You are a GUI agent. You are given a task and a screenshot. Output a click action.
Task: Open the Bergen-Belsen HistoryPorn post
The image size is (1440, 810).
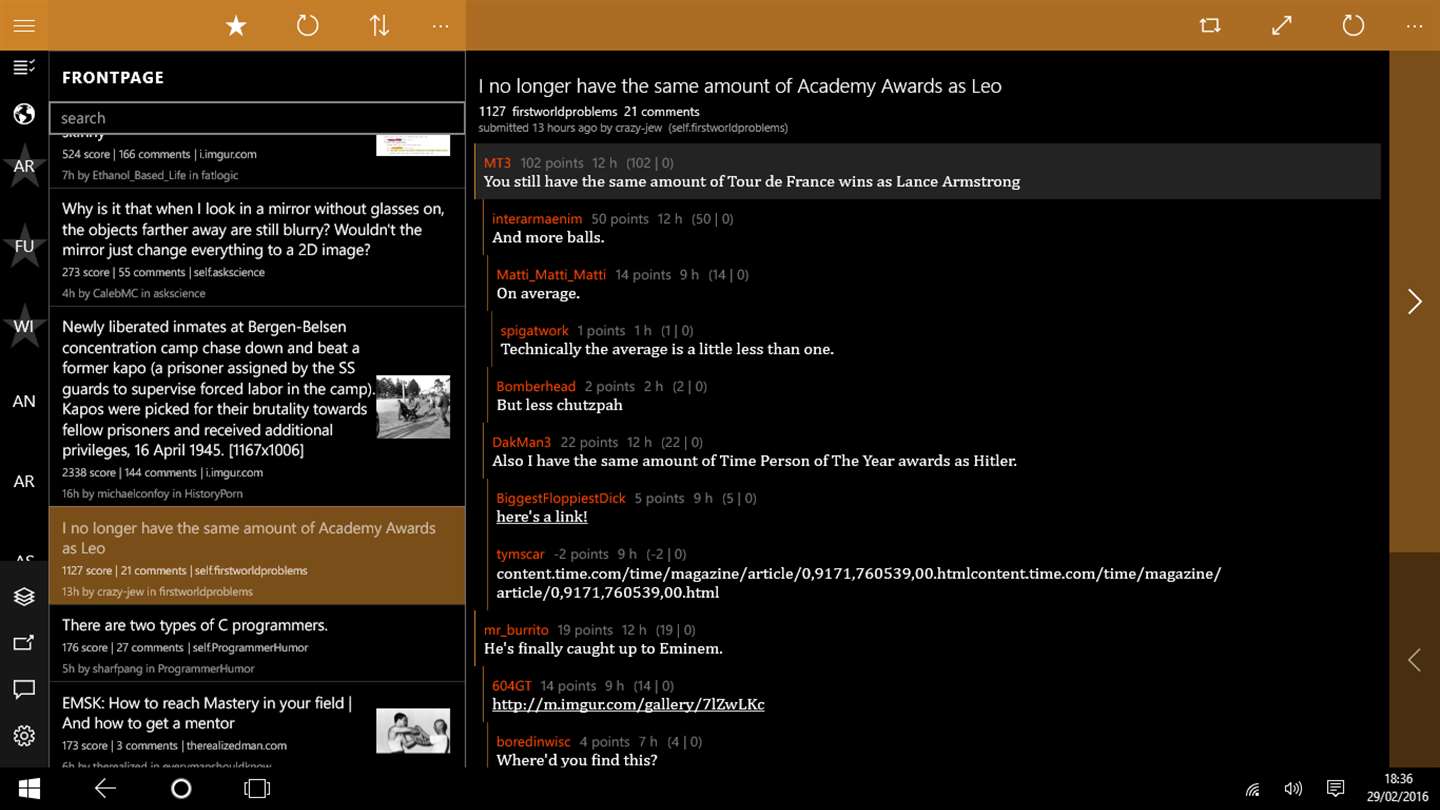[257, 408]
